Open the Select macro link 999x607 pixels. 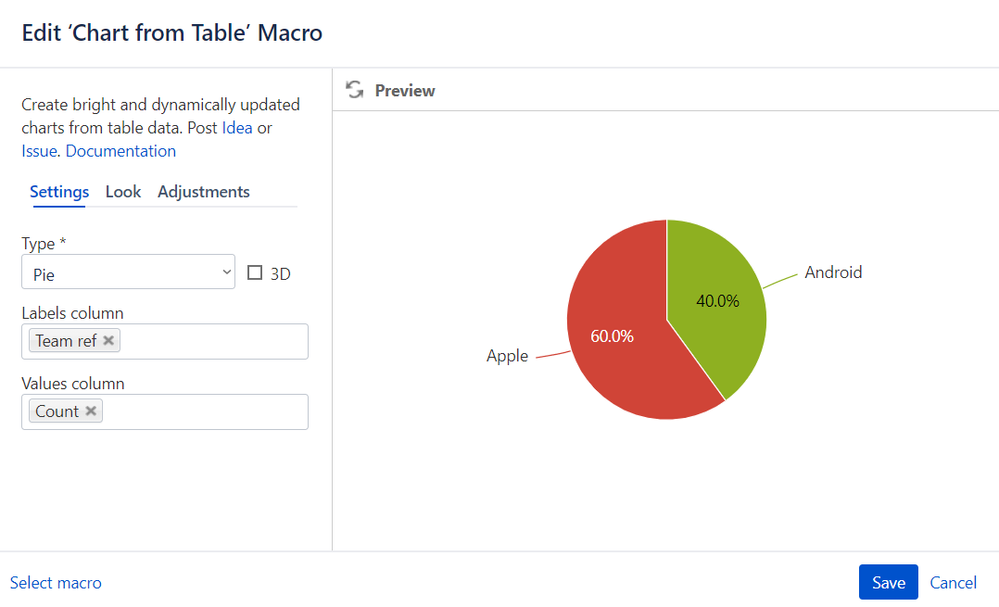[56, 582]
